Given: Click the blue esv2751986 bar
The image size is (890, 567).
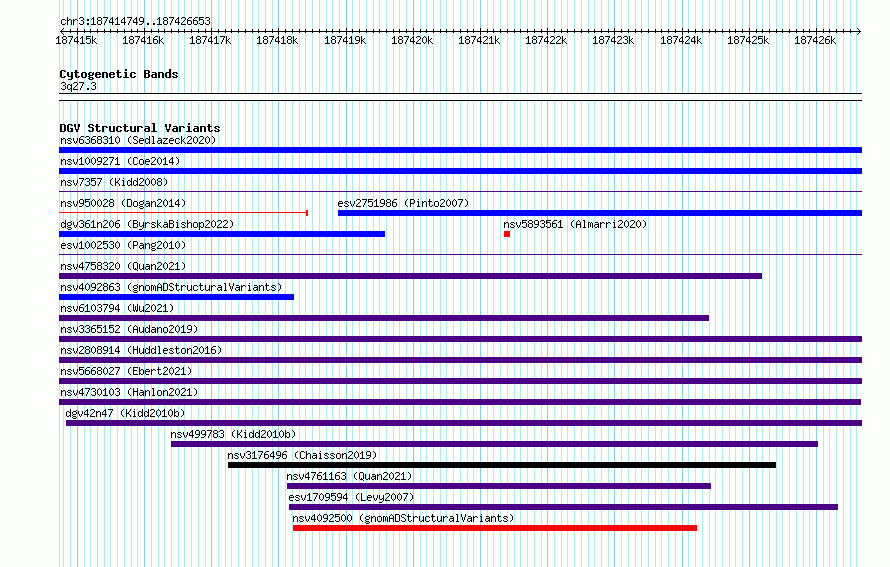Looking at the screenshot, I should pyautogui.click(x=600, y=213).
